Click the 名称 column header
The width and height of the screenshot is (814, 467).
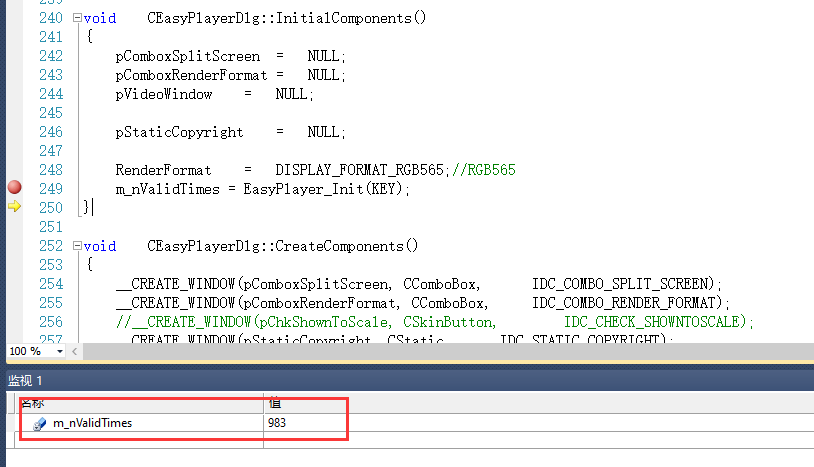coord(34,402)
